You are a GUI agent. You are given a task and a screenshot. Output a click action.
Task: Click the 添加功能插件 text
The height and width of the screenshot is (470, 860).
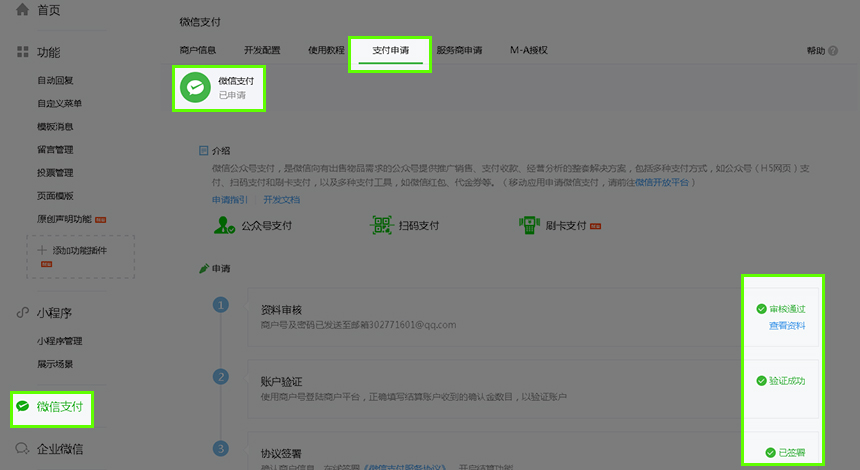click(80, 251)
